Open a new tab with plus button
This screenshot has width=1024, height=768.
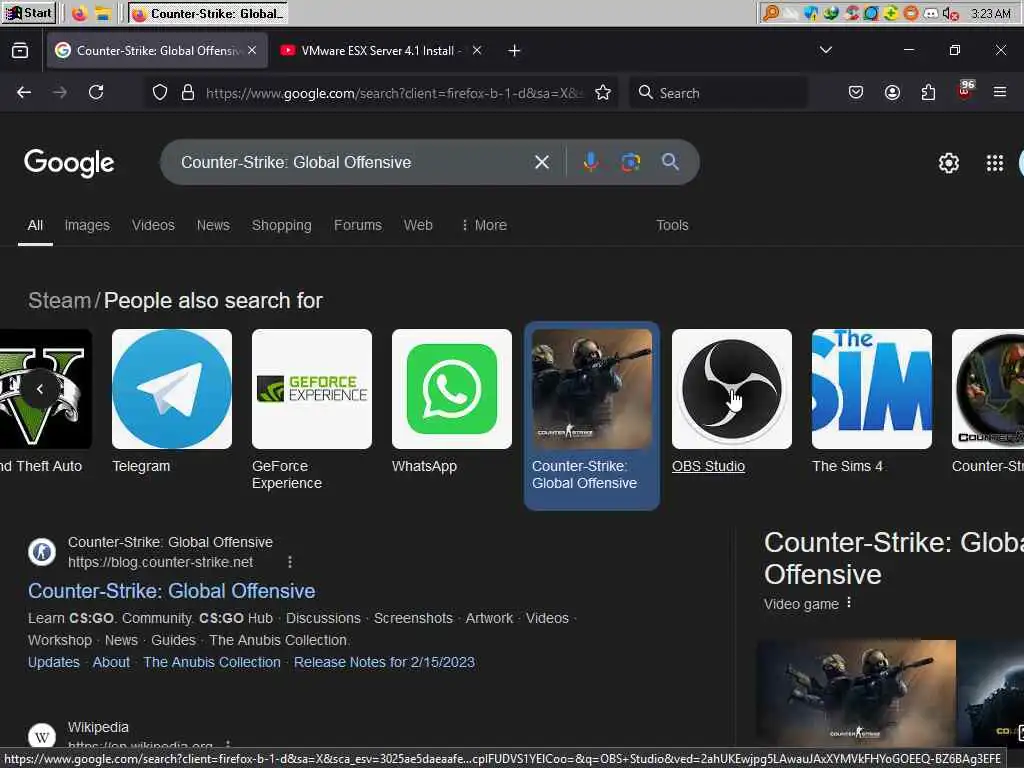tap(514, 50)
